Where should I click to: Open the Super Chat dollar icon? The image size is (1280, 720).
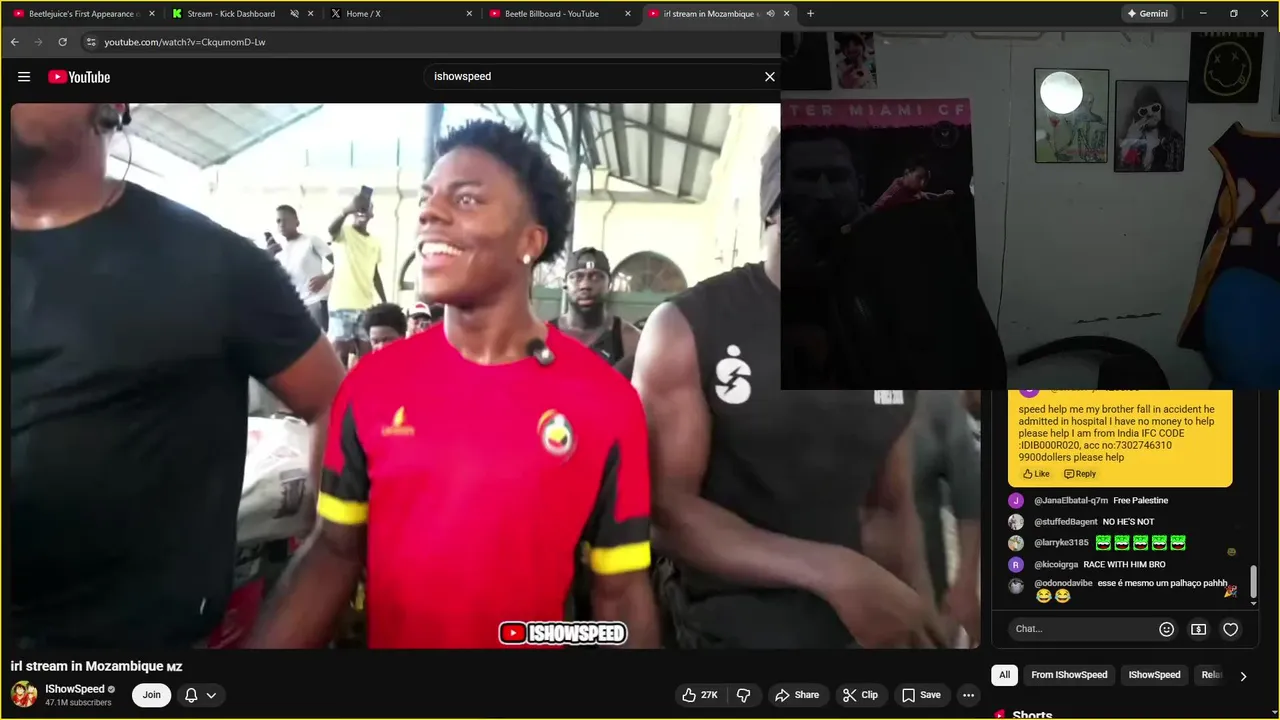click(x=1198, y=629)
